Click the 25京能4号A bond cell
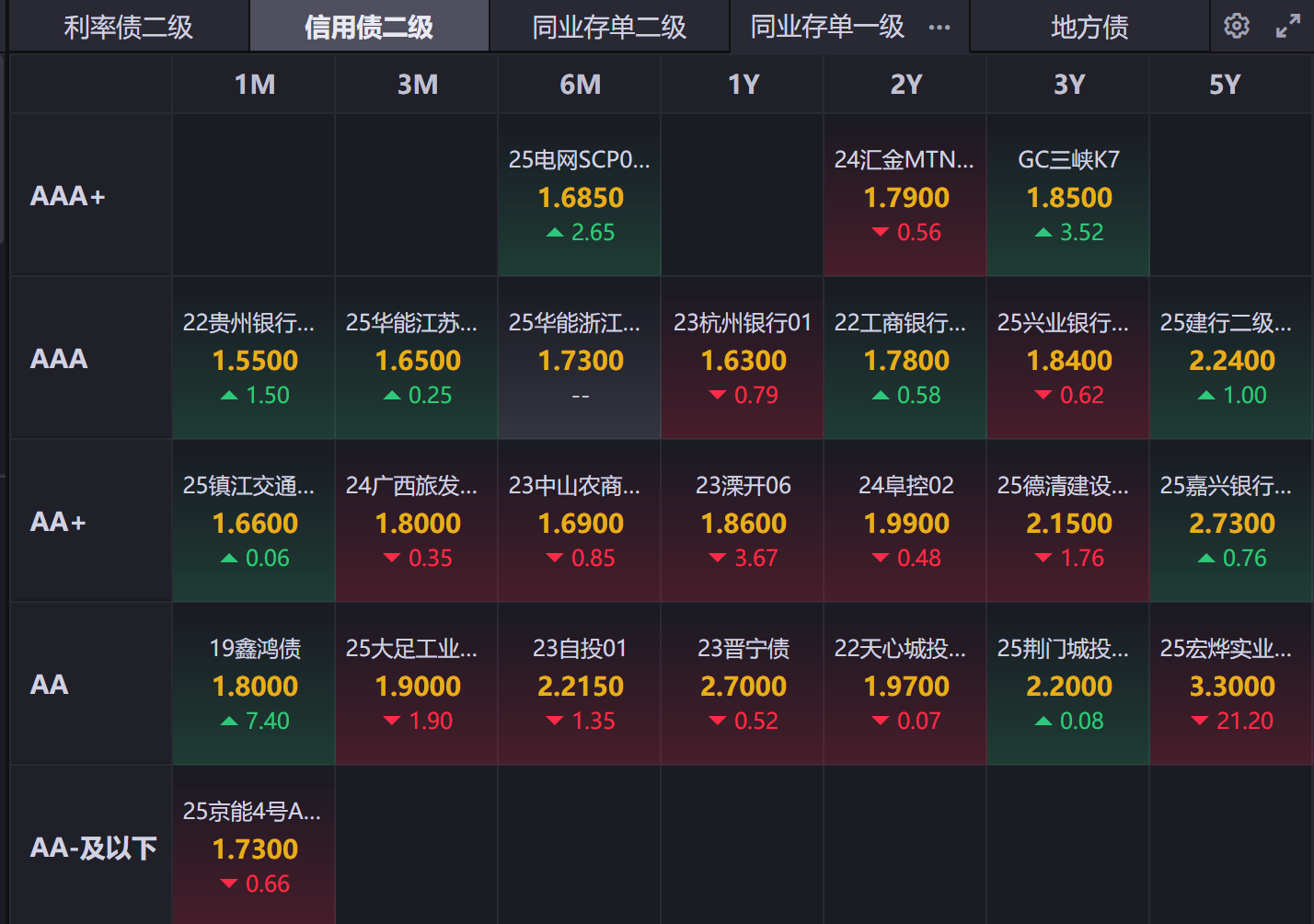 (x=255, y=847)
